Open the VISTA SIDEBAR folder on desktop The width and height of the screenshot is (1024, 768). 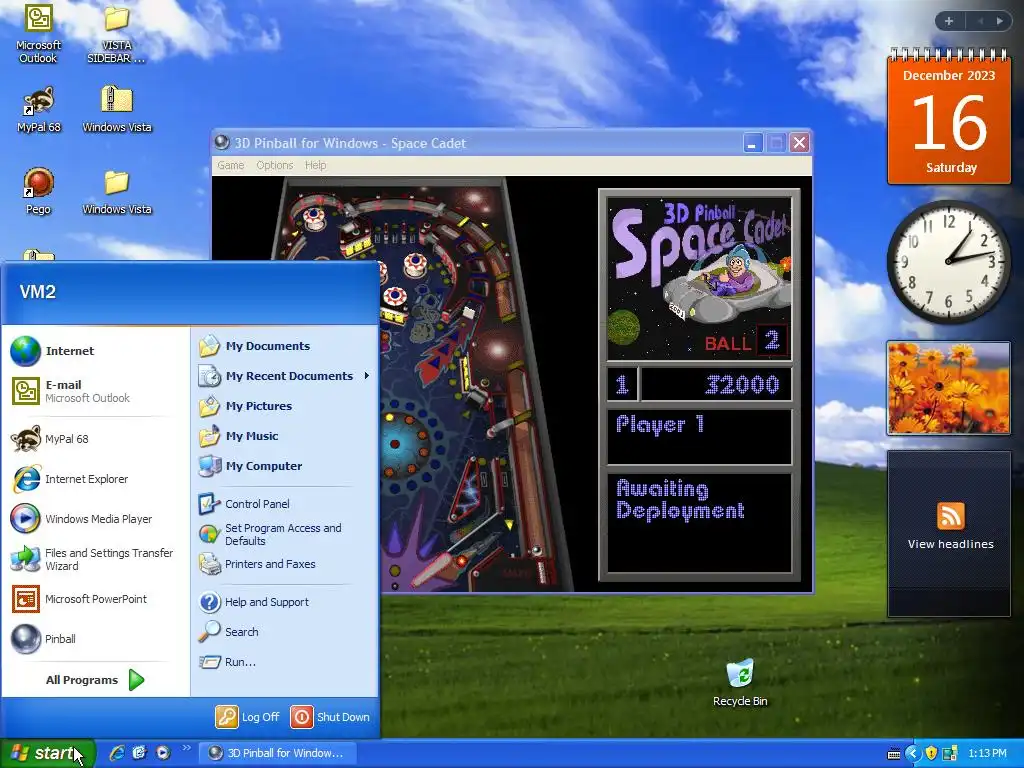click(x=116, y=34)
